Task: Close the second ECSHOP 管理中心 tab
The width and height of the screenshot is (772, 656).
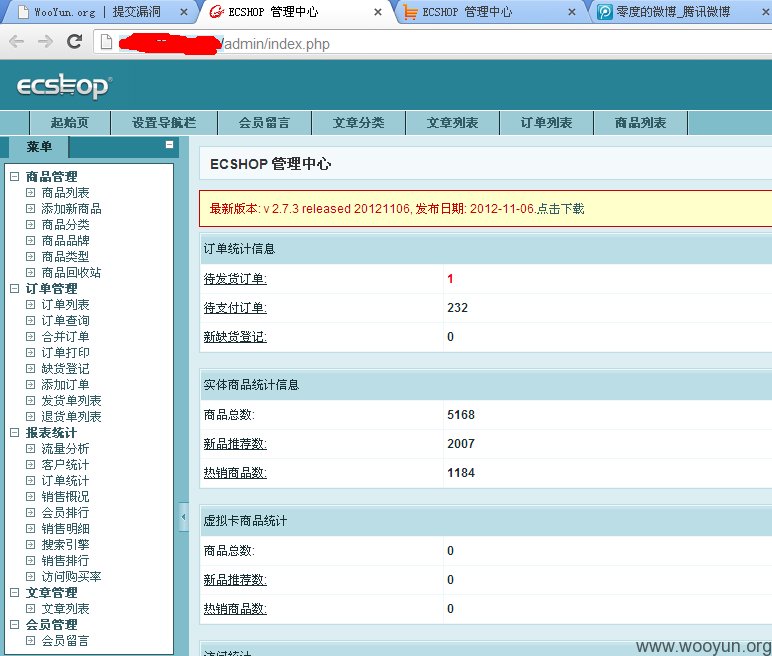Action: pyautogui.click(x=572, y=12)
